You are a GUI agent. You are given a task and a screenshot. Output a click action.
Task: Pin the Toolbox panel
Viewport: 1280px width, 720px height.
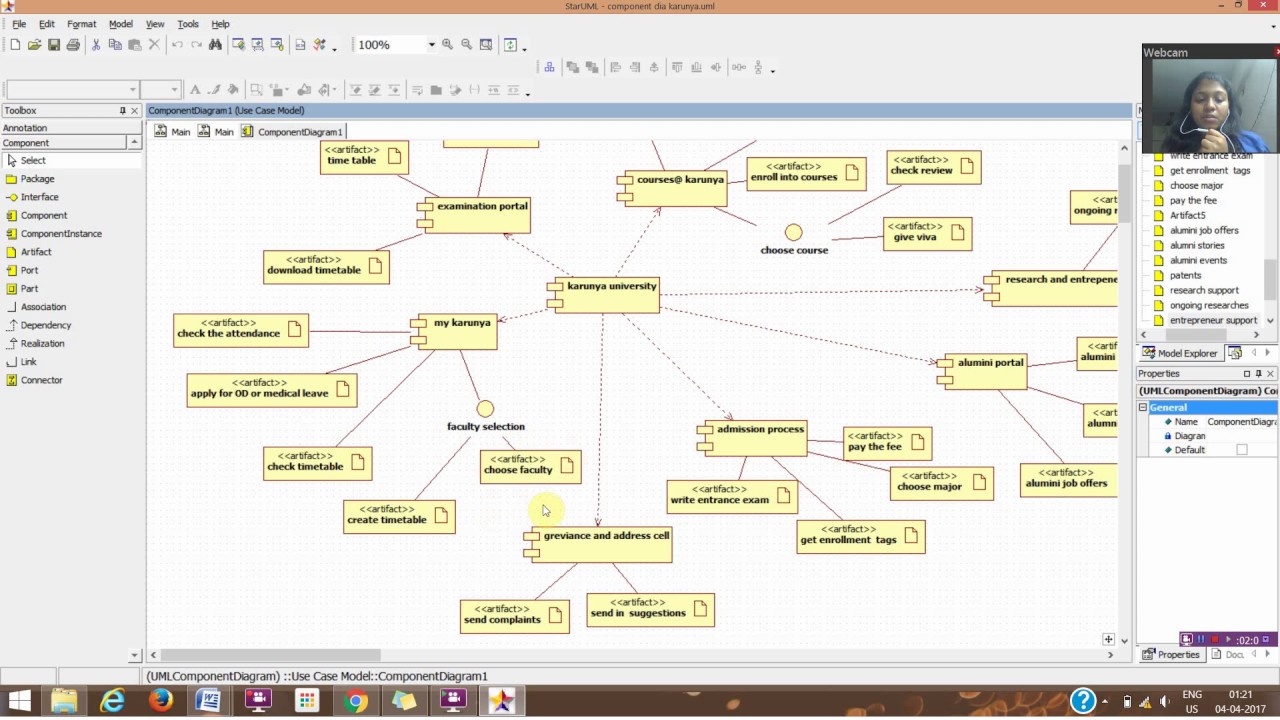click(x=123, y=110)
